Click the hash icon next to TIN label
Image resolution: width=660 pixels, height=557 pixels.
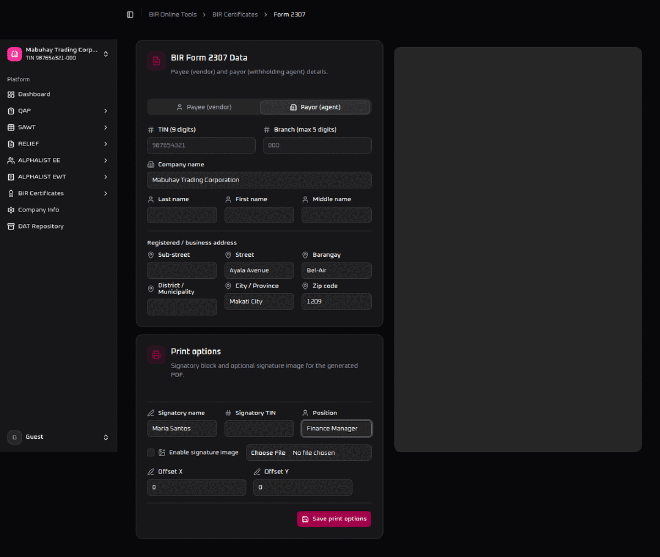151,130
